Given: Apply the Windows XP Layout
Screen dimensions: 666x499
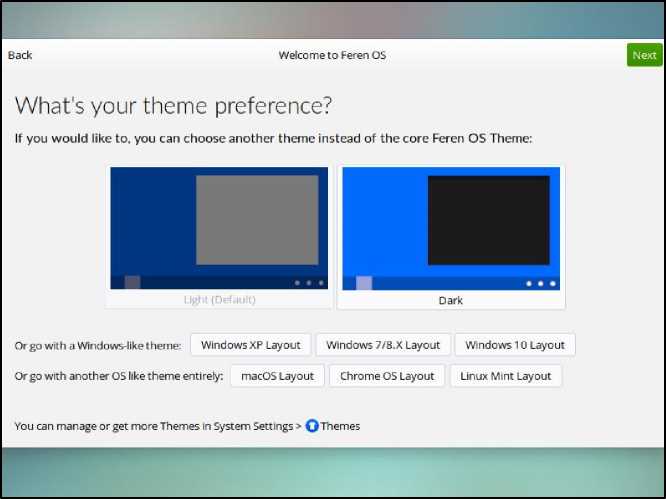Looking at the screenshot, I should point(251,345).
